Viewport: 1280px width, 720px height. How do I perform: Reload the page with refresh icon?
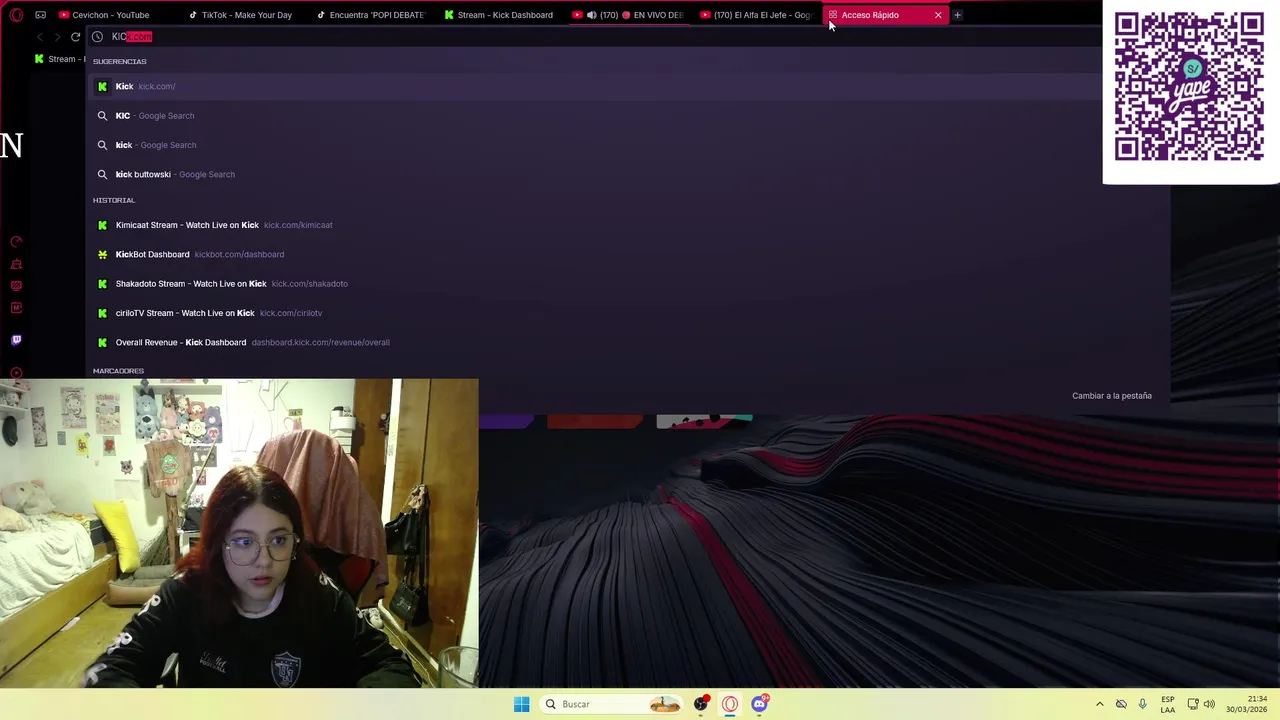[x=75, y=37]
